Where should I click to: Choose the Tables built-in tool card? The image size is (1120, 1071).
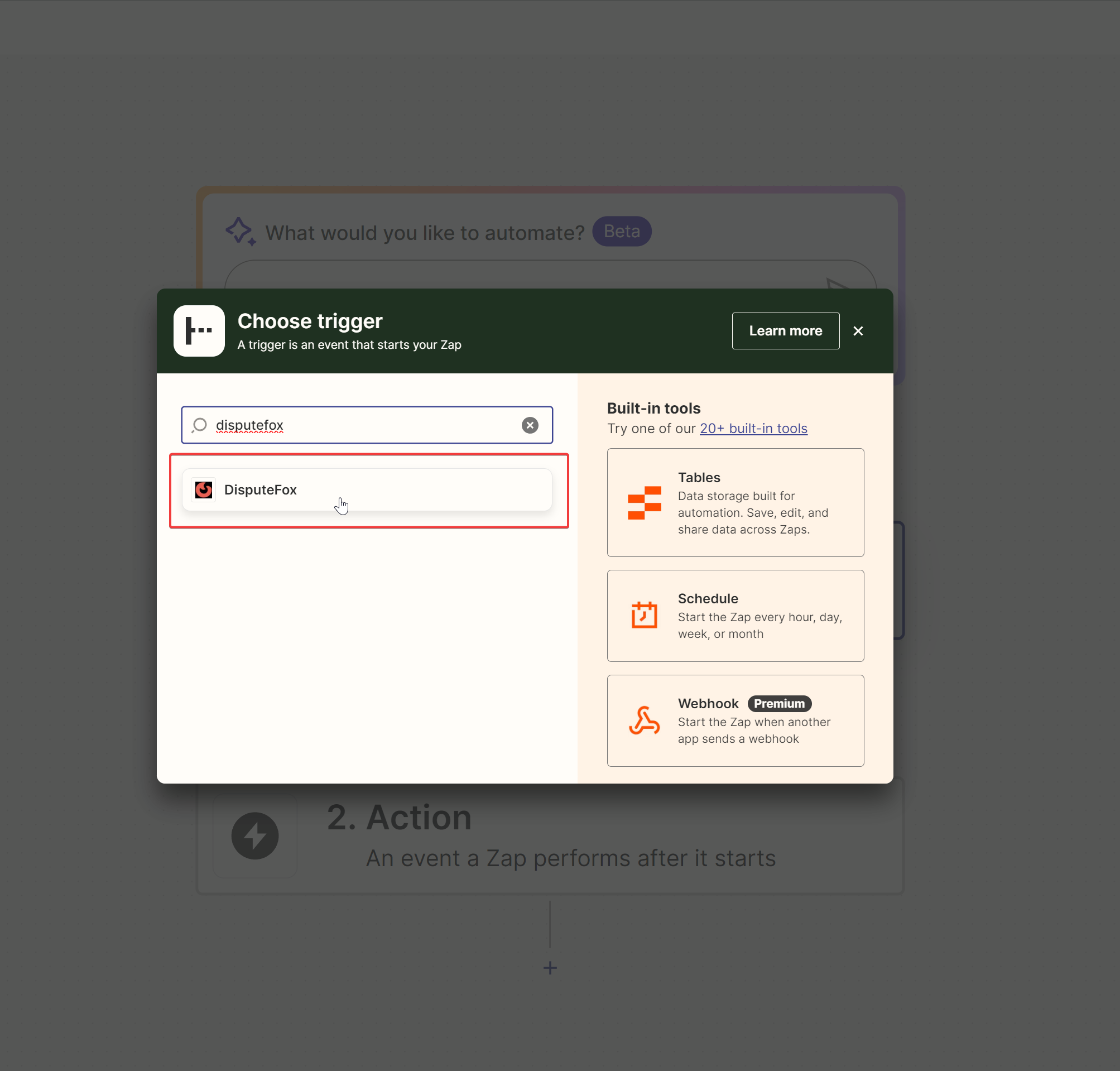coord(736,502)
